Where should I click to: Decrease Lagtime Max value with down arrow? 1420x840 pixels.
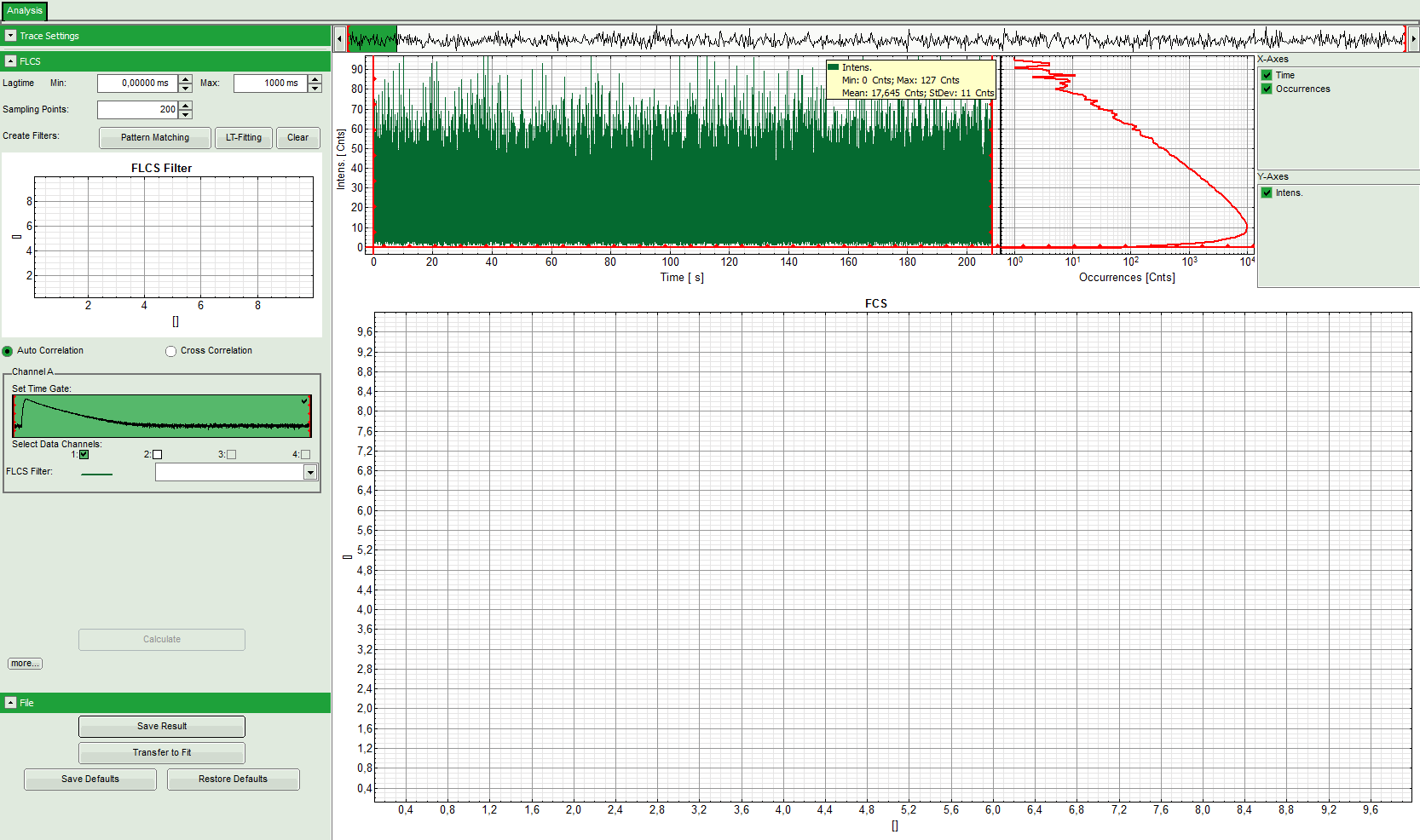pos(315,88)
